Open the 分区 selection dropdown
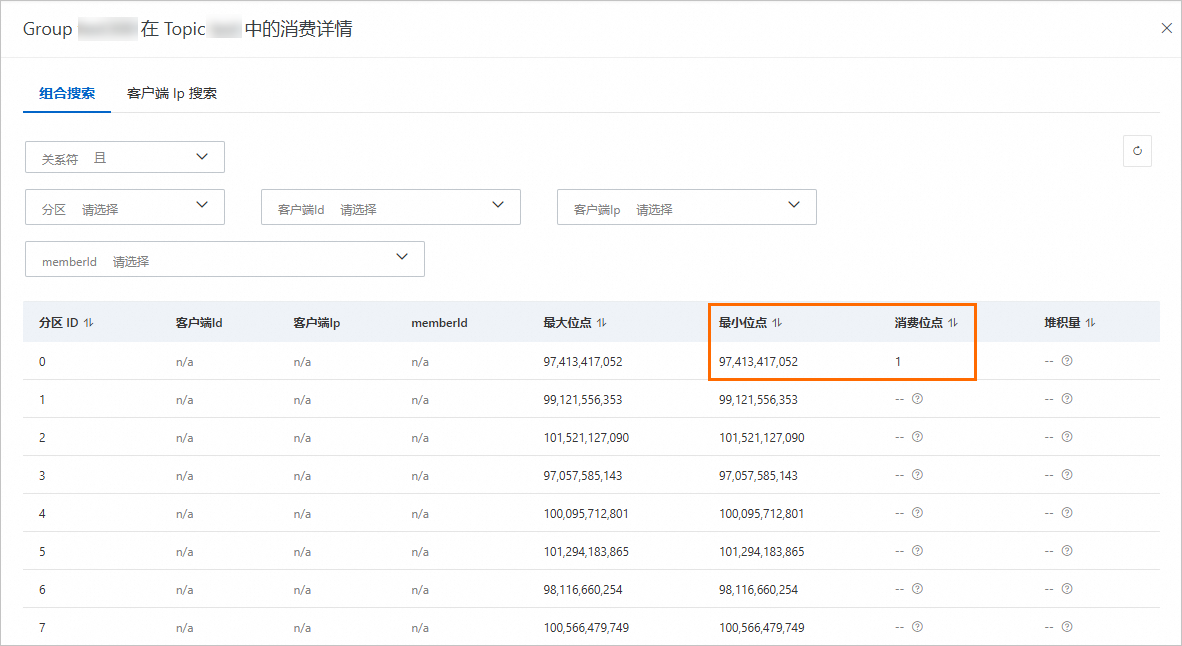This screenshot has height=646, width=1182. (x=125, y=207)
